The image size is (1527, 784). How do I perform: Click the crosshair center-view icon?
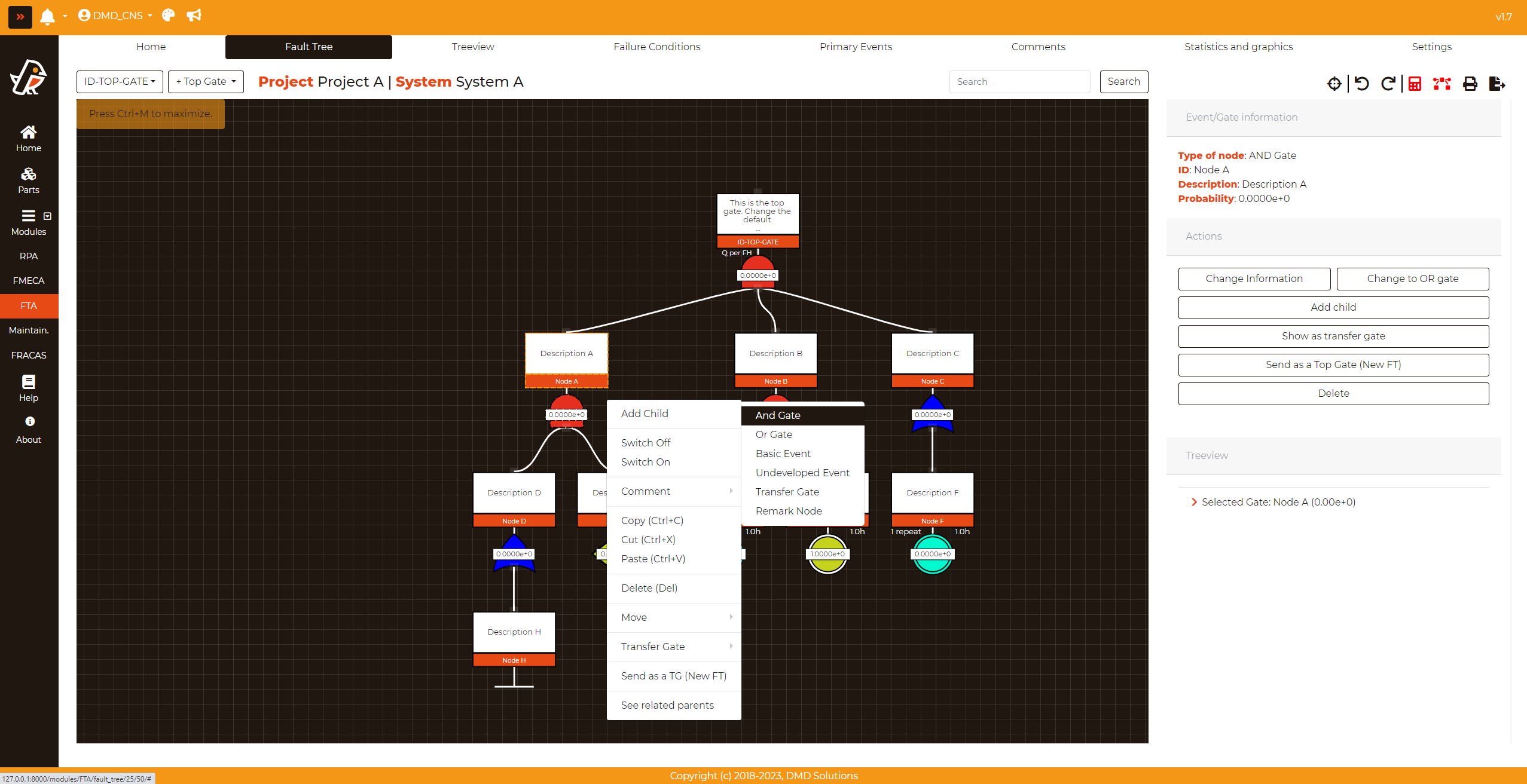[1334, 84]
